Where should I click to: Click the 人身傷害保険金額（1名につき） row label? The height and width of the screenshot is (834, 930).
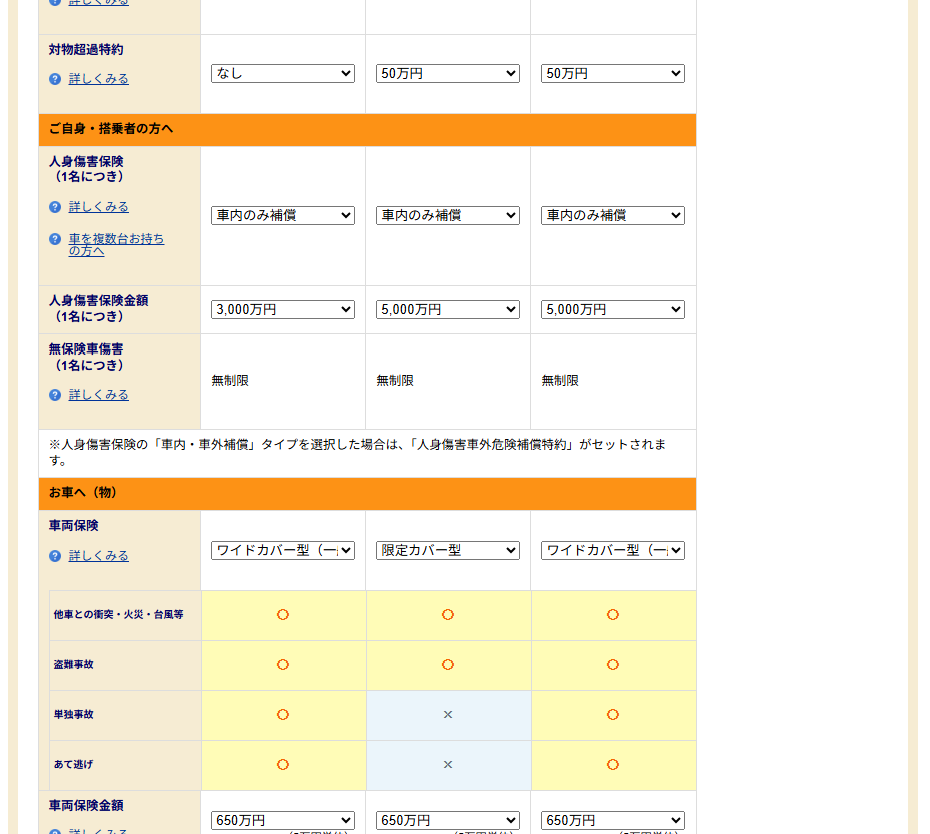pyautogui.click(x=98, y=308)
